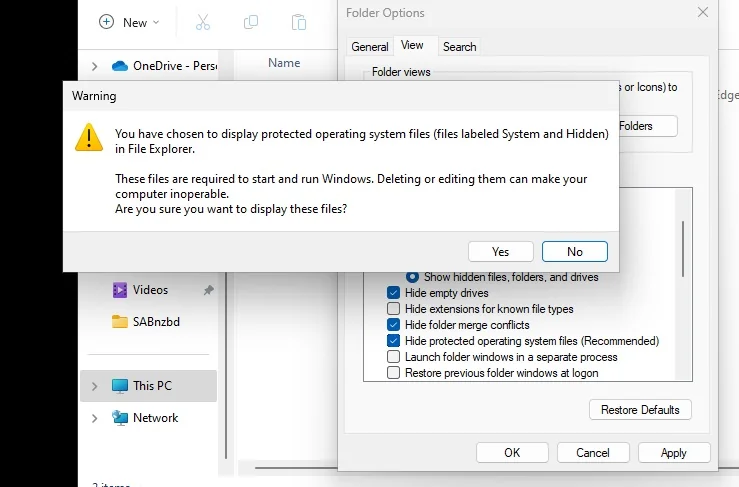
Task: Open Videos in the navigation pane
Action: (150, 290)
